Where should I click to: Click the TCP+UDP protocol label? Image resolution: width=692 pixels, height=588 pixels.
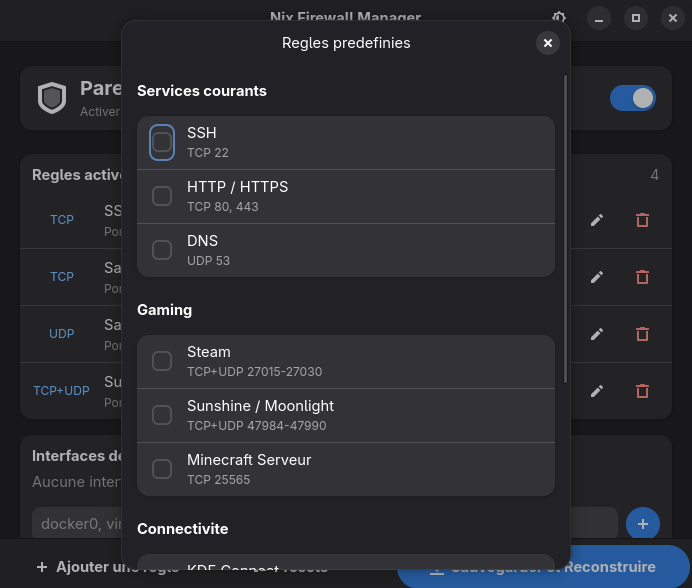61,391
